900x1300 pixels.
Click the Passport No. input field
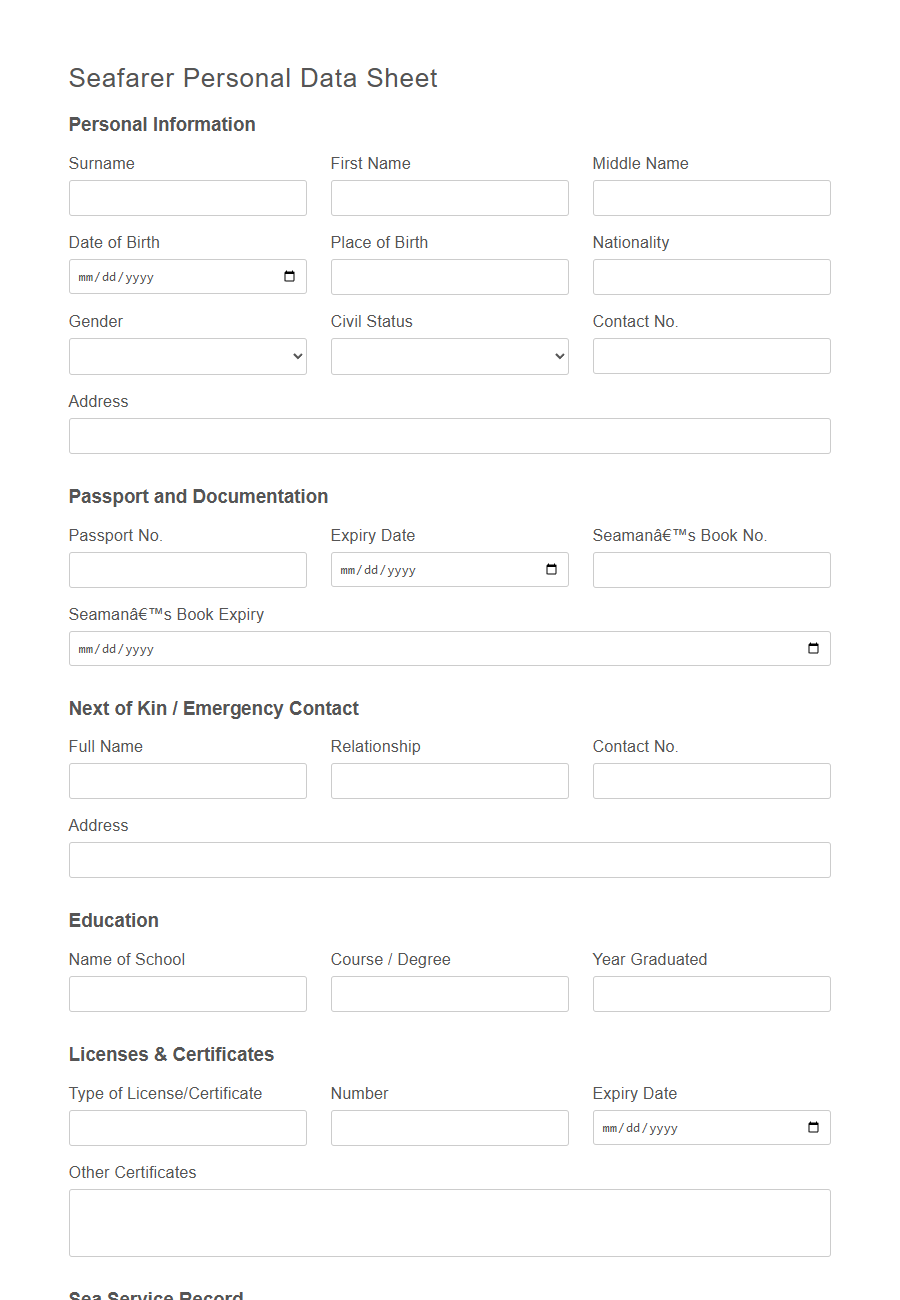point(187,569)
